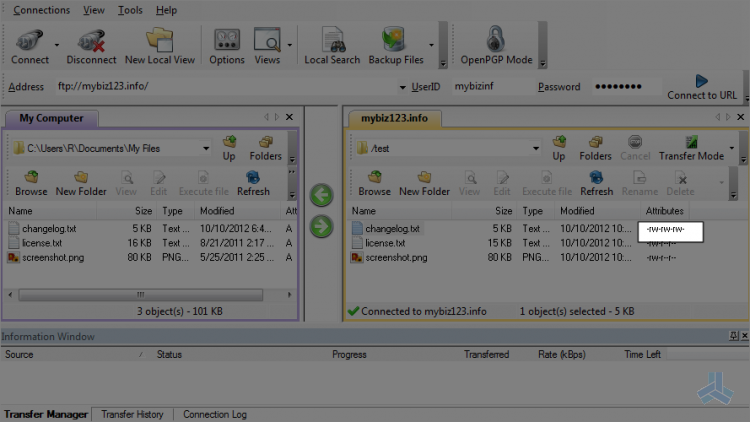Image resolution: width=750 pixels, height=422 pixels.
Task: Expand the local path dropdown for My Files
Action: point(206,148)
